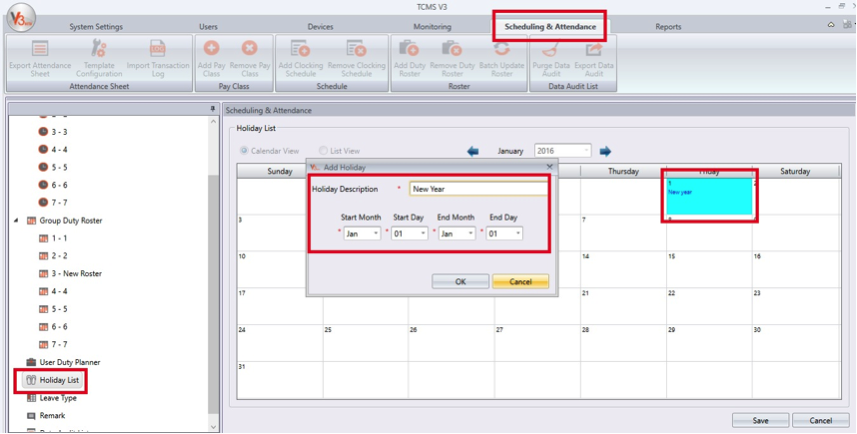
Task: Click Holiday Description text field
Action: pyautogui.click(x=478, y=189)
